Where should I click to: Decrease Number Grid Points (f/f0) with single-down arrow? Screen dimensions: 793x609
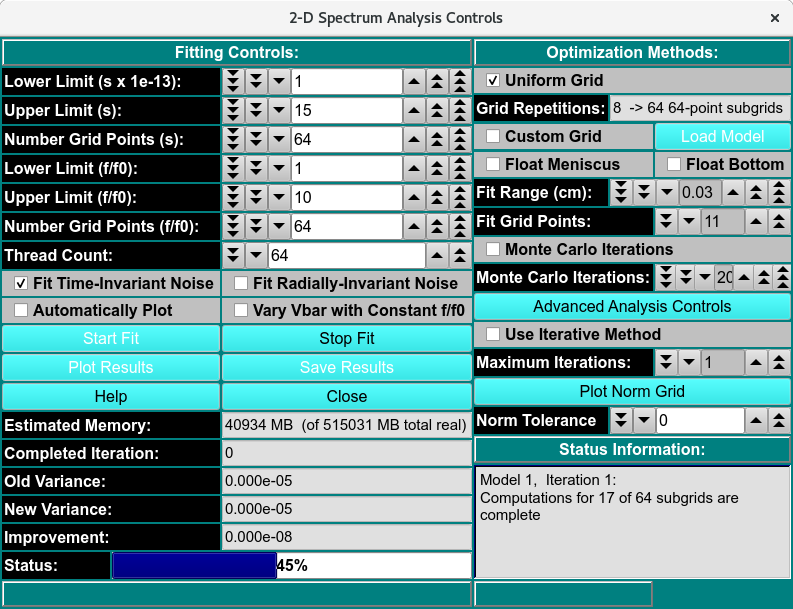pyautogui.click(x=277, y=227)
